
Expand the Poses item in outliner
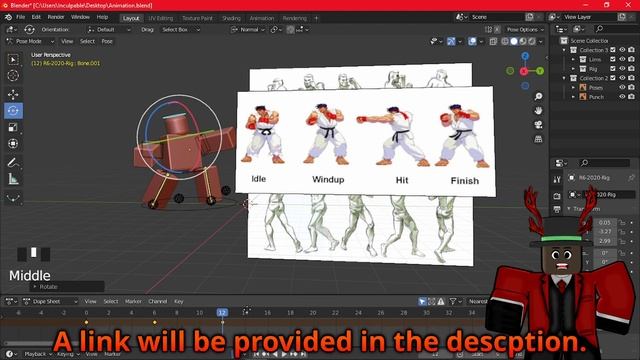click(x=573, y=87)
